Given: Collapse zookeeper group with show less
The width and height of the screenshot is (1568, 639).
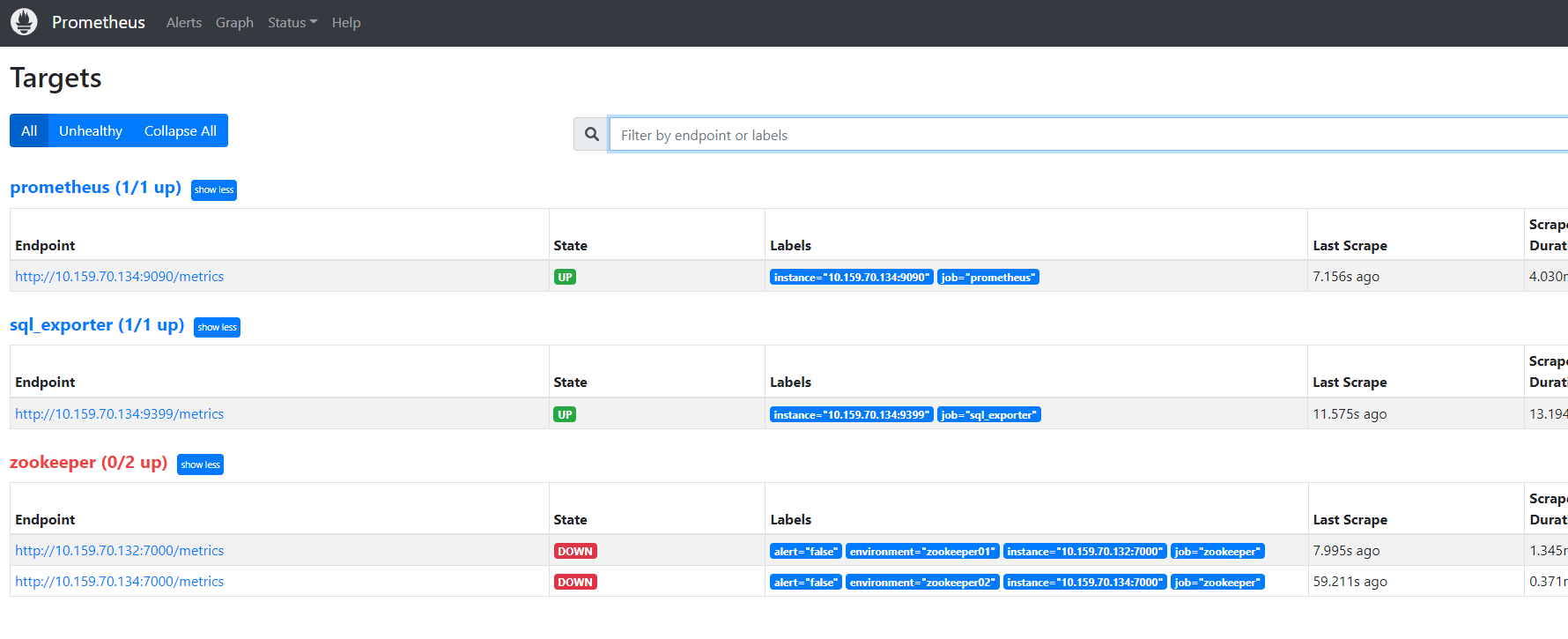Looking at the screenshot, I should click(200, 464).
